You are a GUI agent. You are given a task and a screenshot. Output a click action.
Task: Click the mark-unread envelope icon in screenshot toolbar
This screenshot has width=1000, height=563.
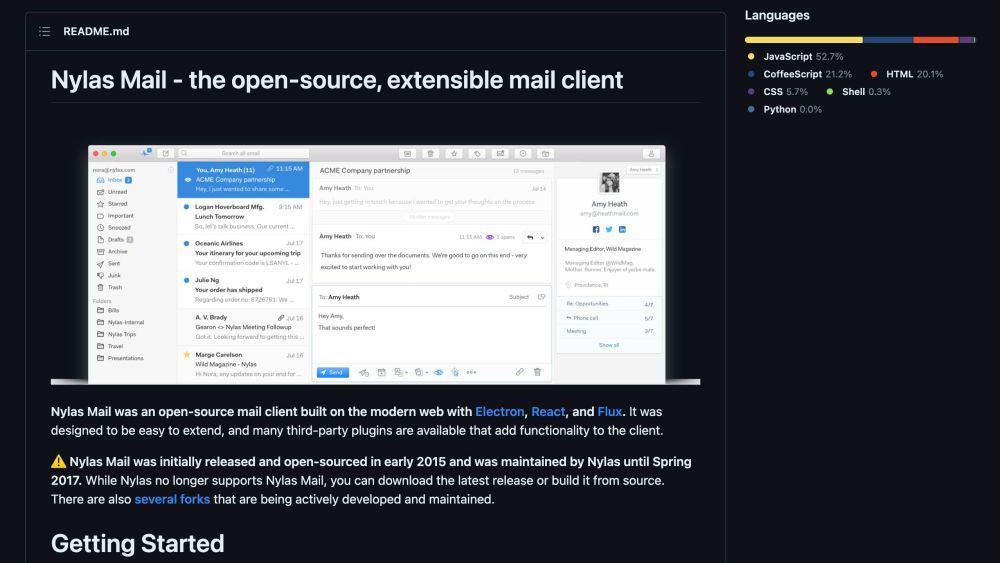pos(500,154)
